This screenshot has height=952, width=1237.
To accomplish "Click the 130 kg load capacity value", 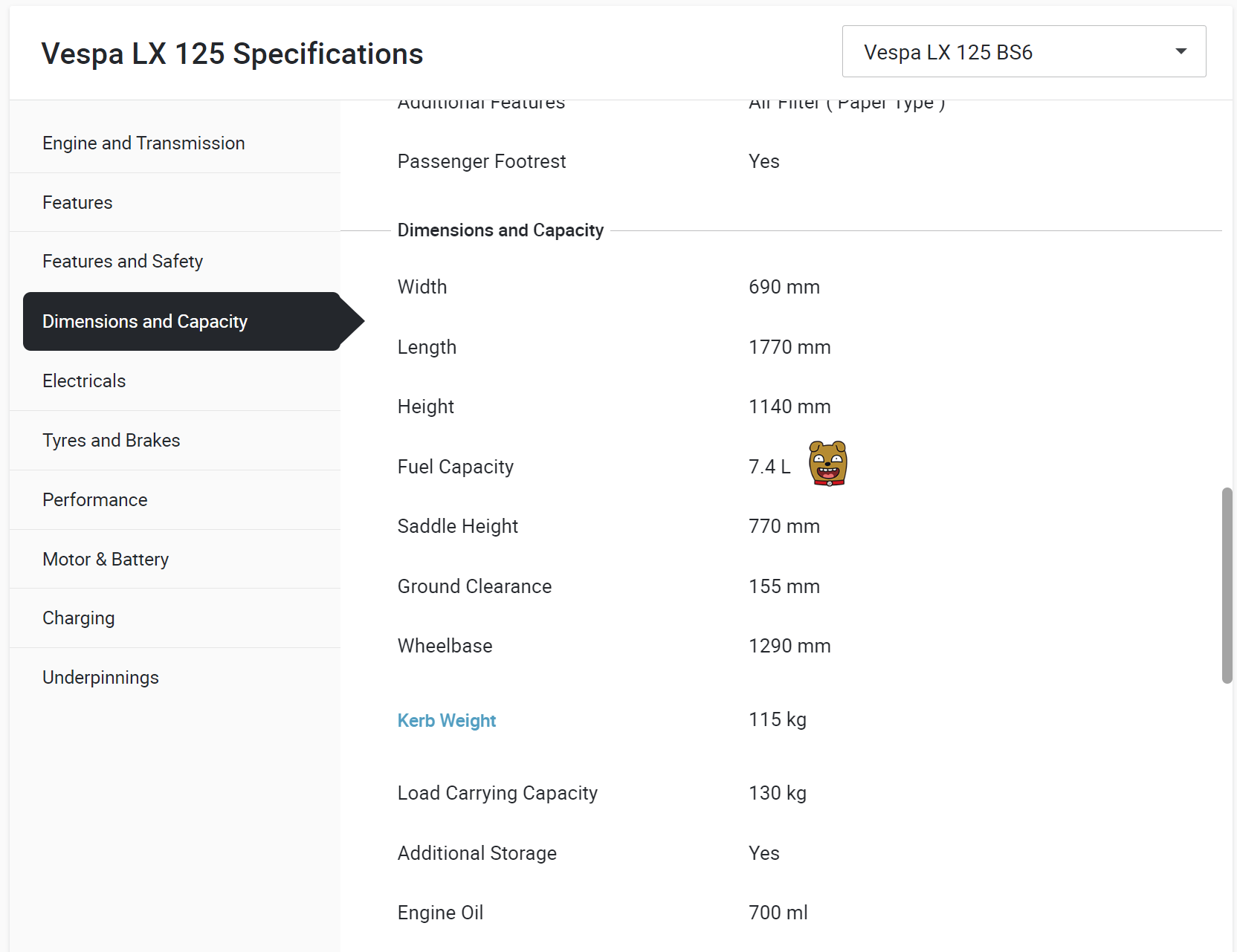I will pos(778,793).
